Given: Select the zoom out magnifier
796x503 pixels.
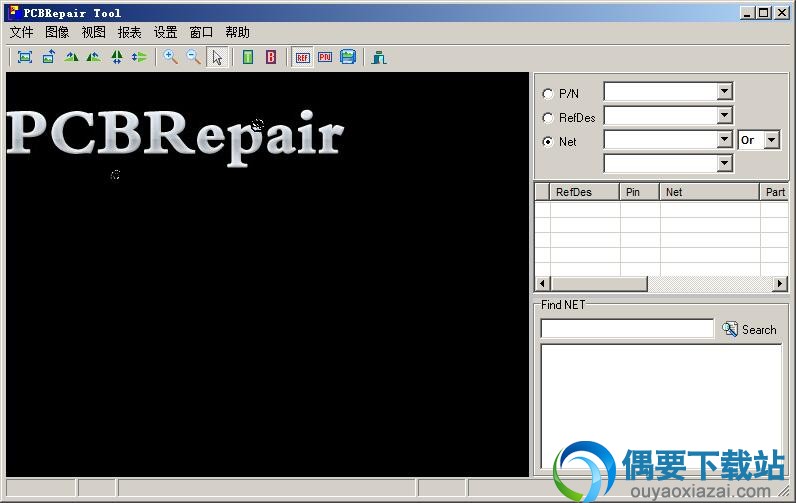Looking at the screenshot, I should (193, 57).
